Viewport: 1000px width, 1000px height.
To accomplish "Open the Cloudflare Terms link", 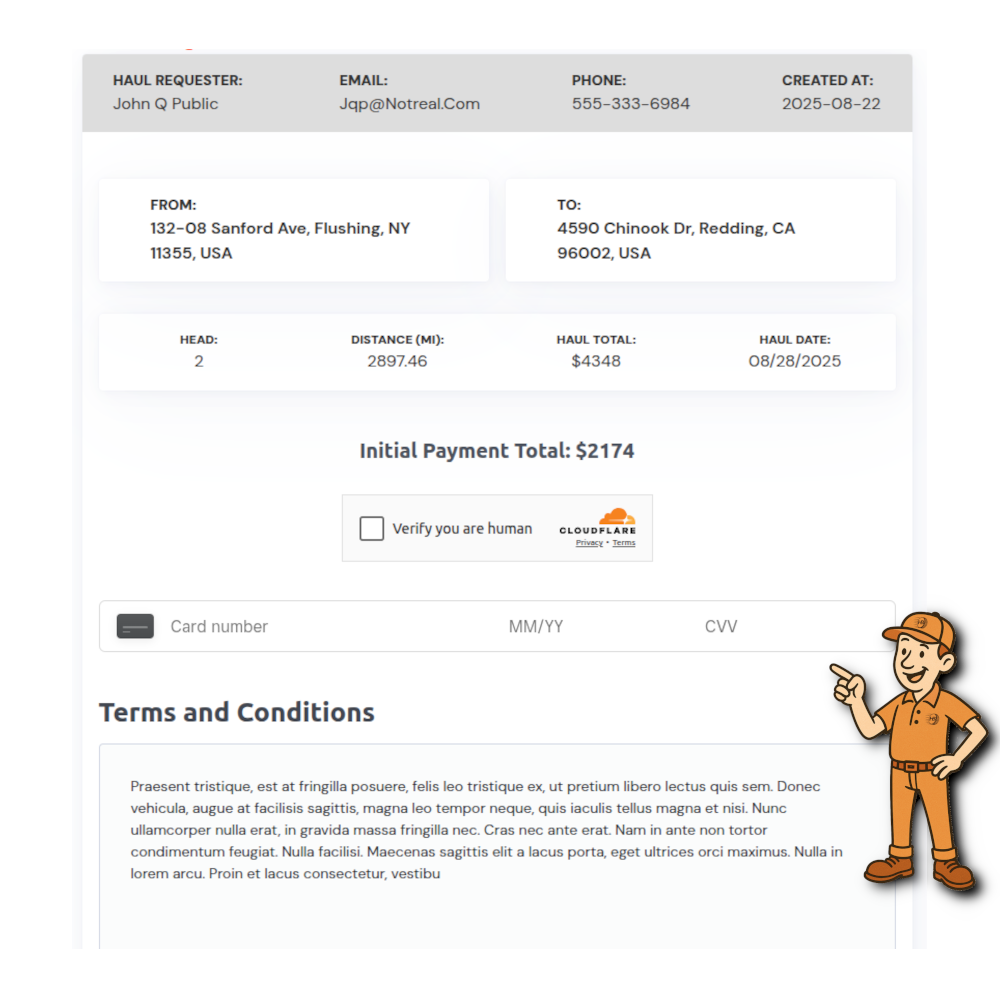I will [624, 543].
